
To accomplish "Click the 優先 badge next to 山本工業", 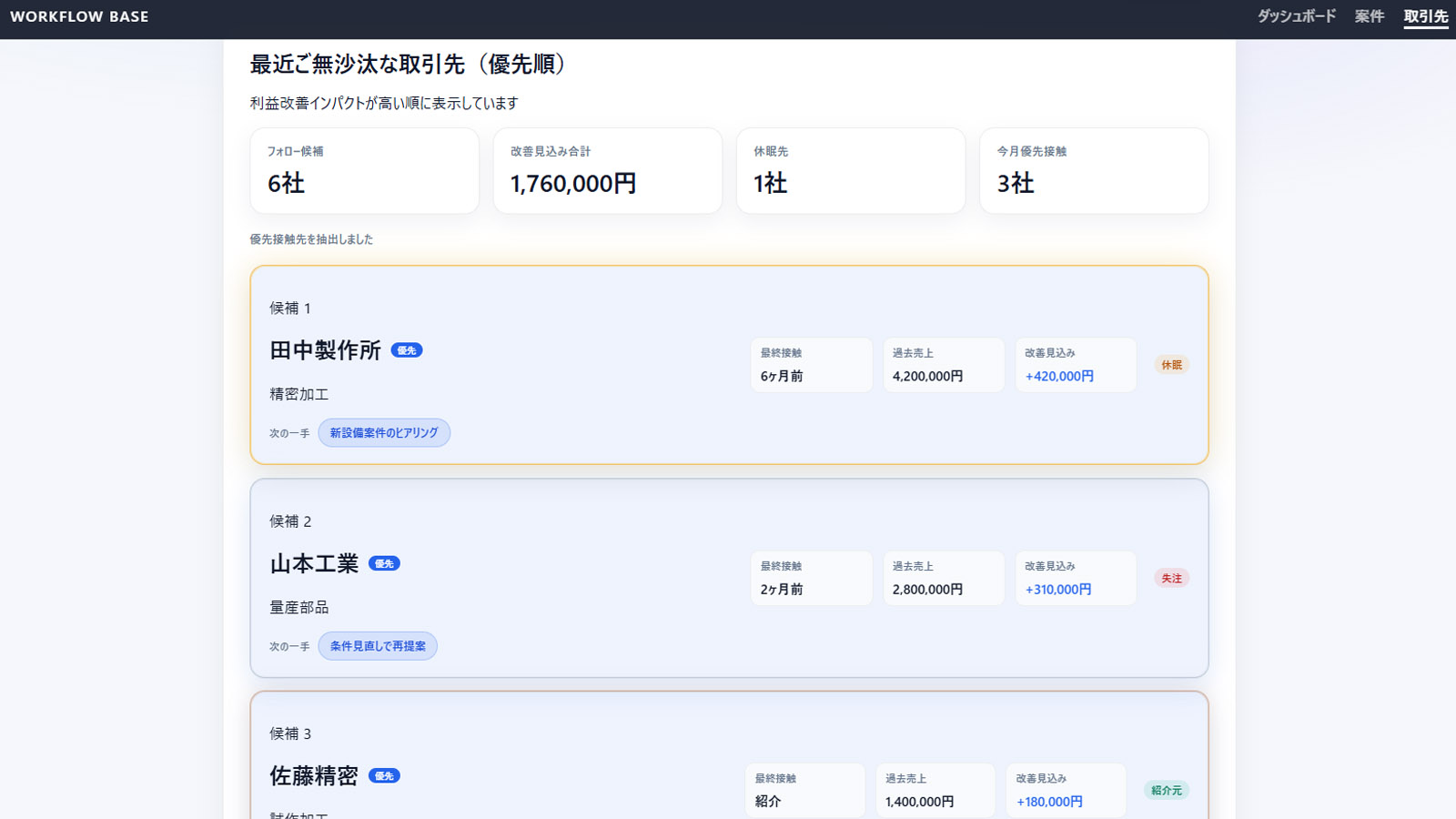I will coord(384,563).
